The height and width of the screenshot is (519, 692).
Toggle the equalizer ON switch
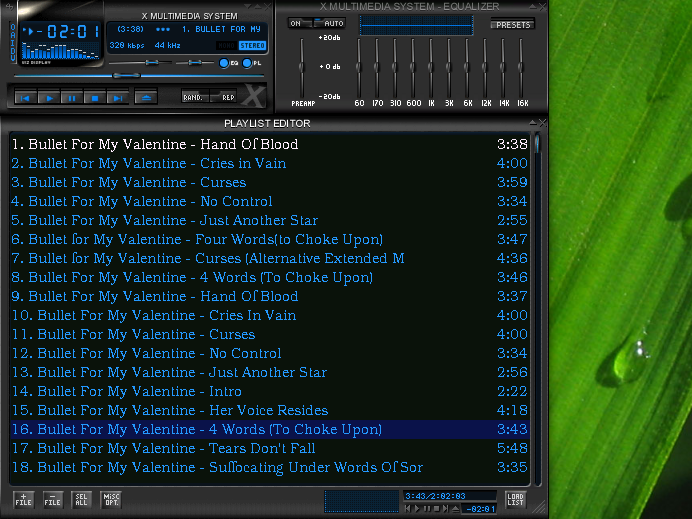[x=300, y=23]
